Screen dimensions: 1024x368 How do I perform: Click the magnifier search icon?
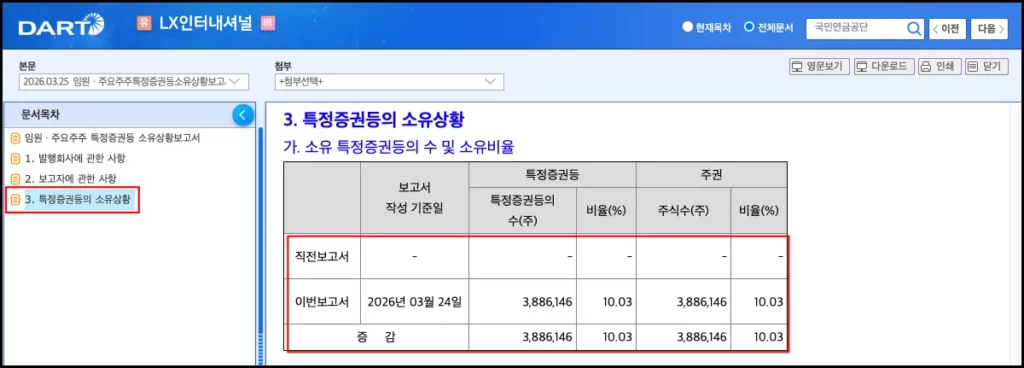point(914,28)
